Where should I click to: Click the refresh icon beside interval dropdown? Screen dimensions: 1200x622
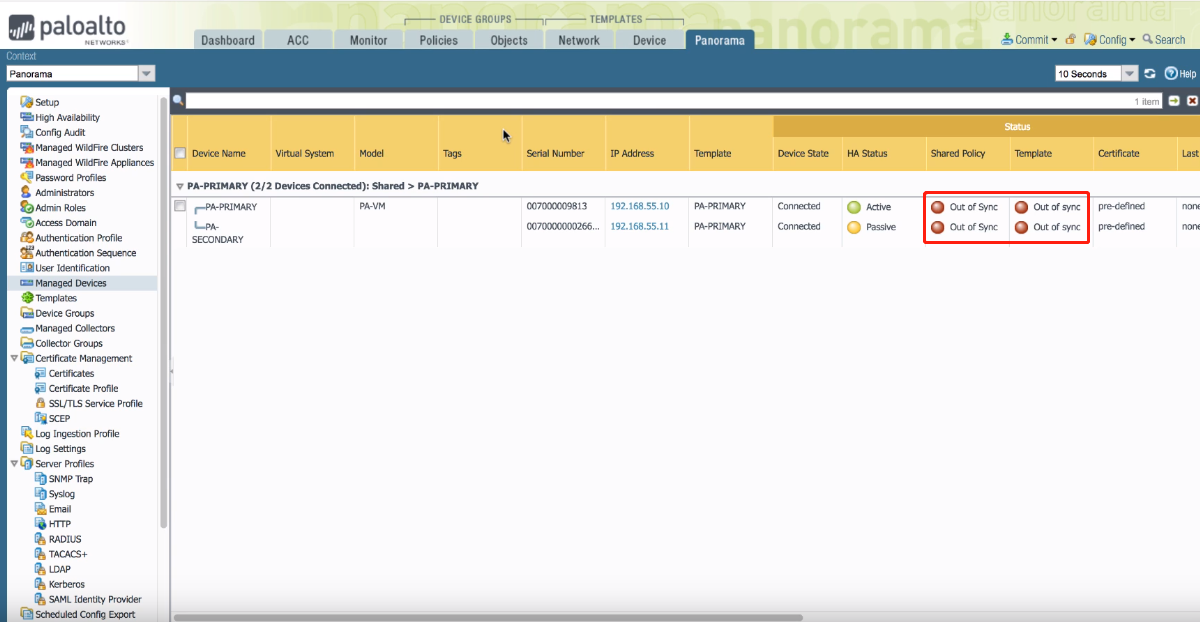pos(1150,74)
